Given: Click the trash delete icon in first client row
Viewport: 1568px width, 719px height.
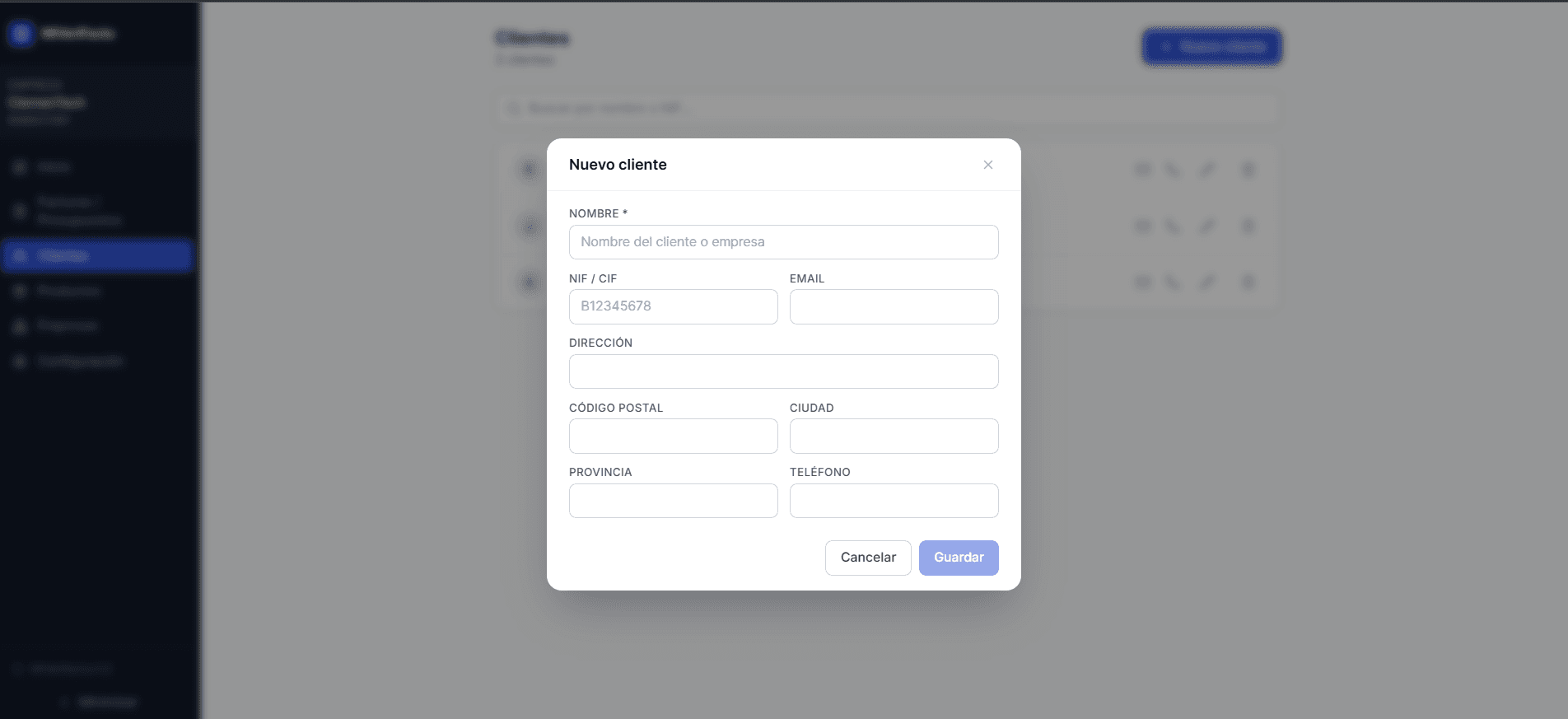Looking at the screenshot, I should [x=1248, y=170].
